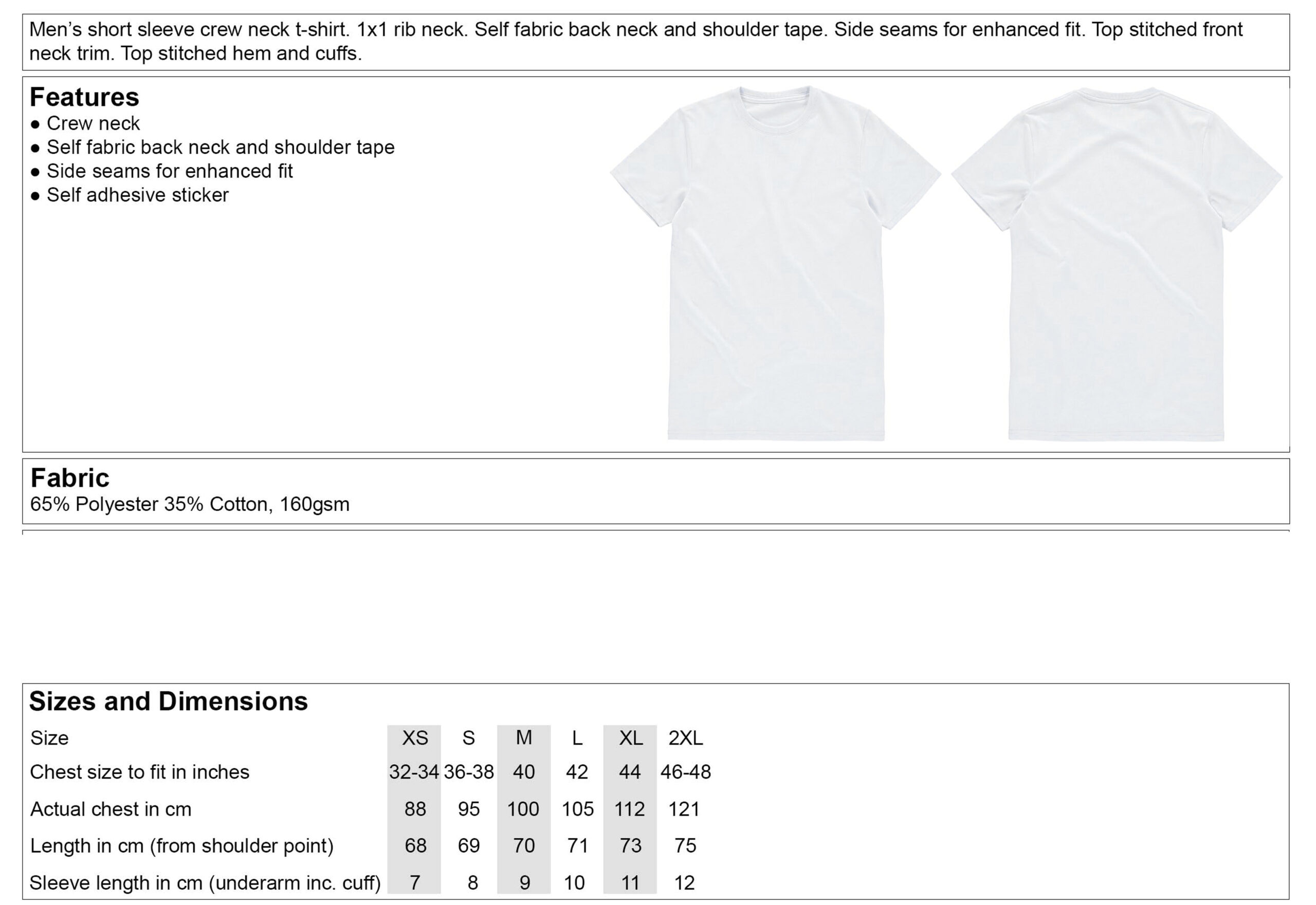
Task: Click the 'Actual chest in cm' row label
Action: (x=111, y=809)
